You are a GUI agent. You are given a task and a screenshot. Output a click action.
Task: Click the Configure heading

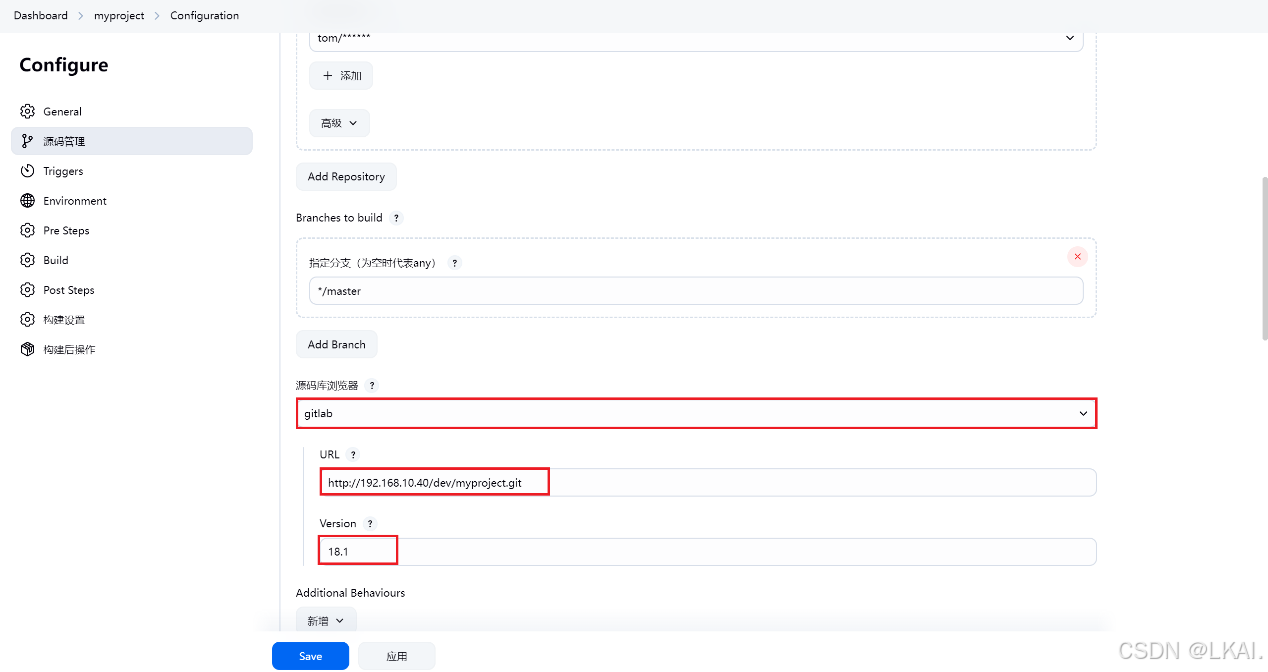[x=64, y=65]
